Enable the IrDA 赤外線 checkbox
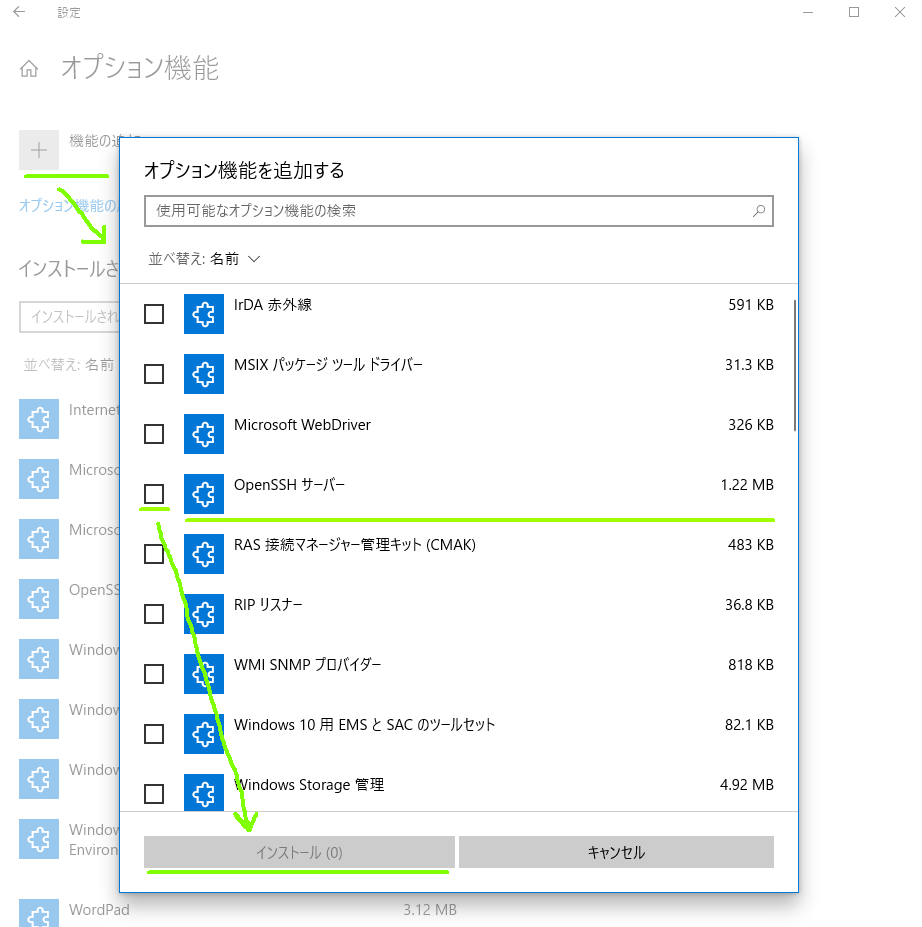Screen dimensions: 922x927 (154, 314)
